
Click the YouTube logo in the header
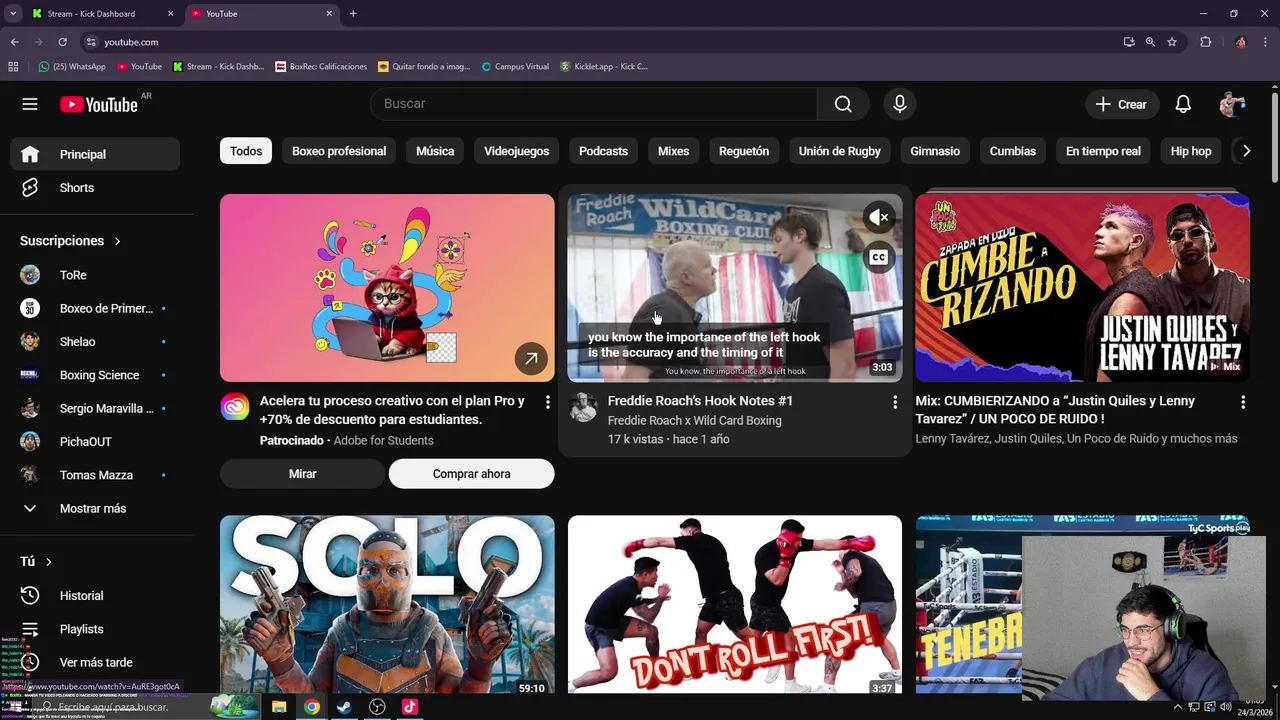pyautogui.click(x=98, y=104)
